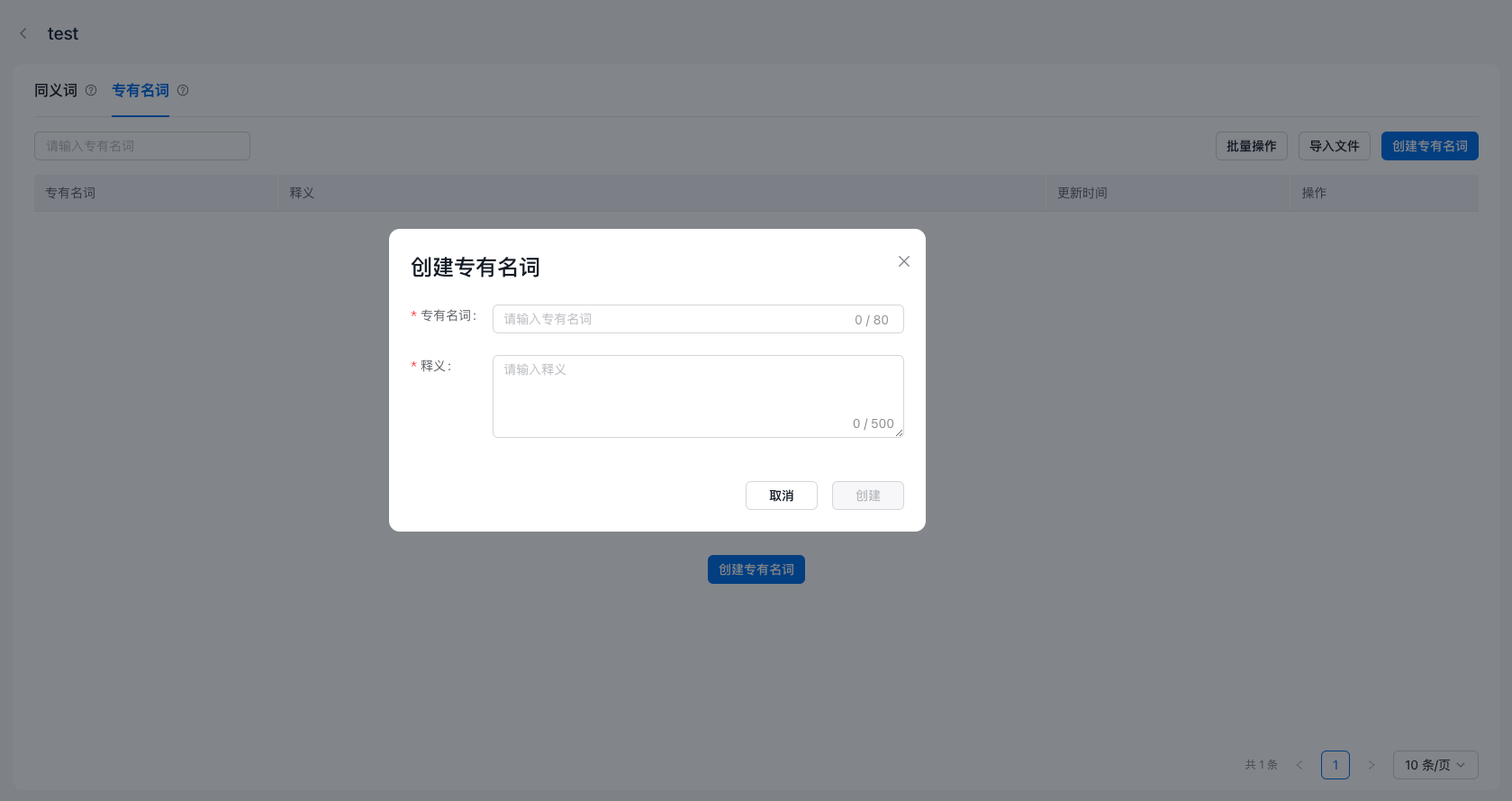Focus the 释义 textarea in dialog

(x=698, y=396)
